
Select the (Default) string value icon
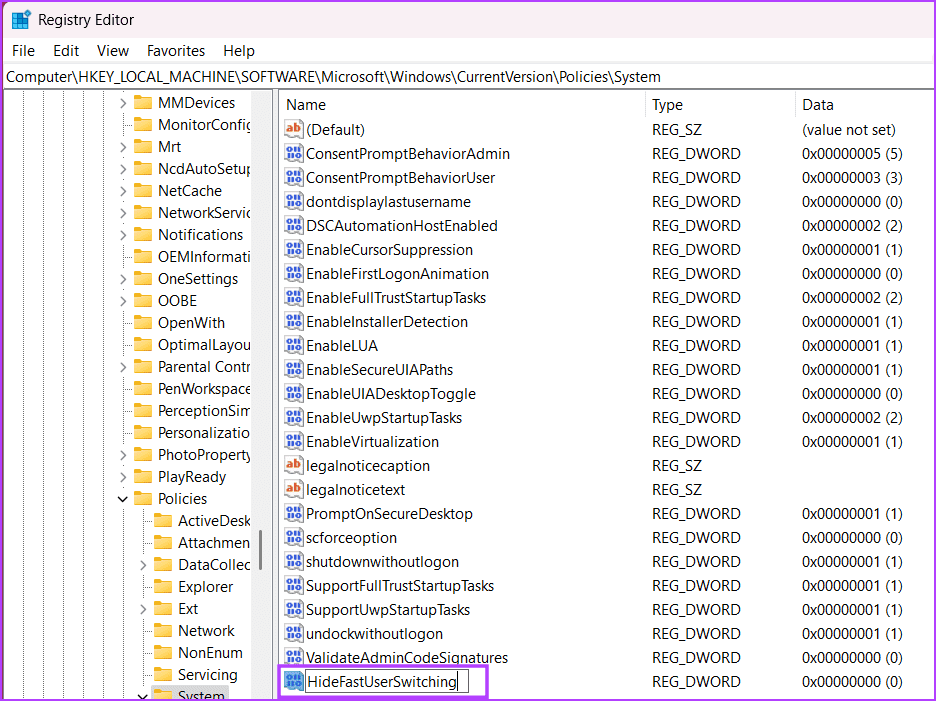tap(293, 129)
